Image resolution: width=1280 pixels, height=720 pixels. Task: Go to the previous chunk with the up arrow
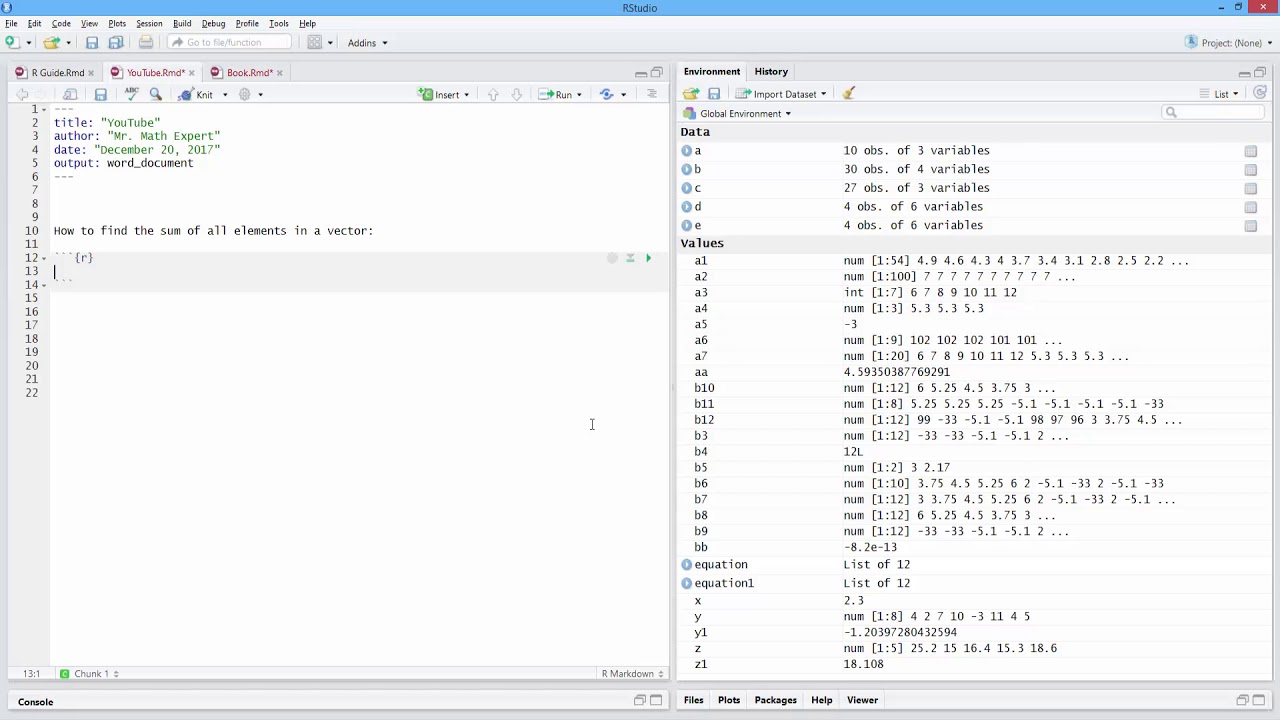click(493, 94)
